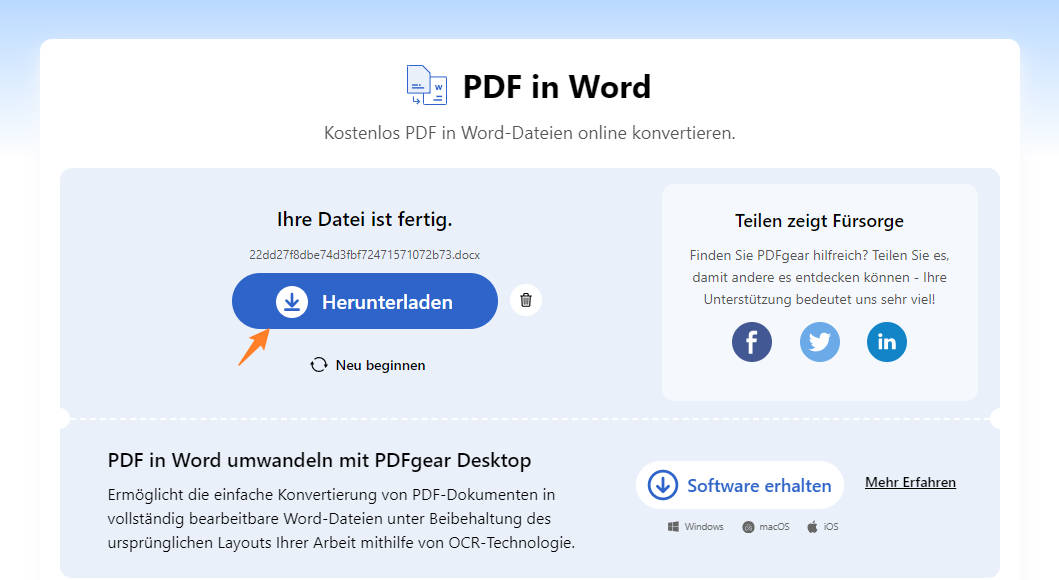
Task: Click the PDF in Word page title
Action: click(557, 86)
